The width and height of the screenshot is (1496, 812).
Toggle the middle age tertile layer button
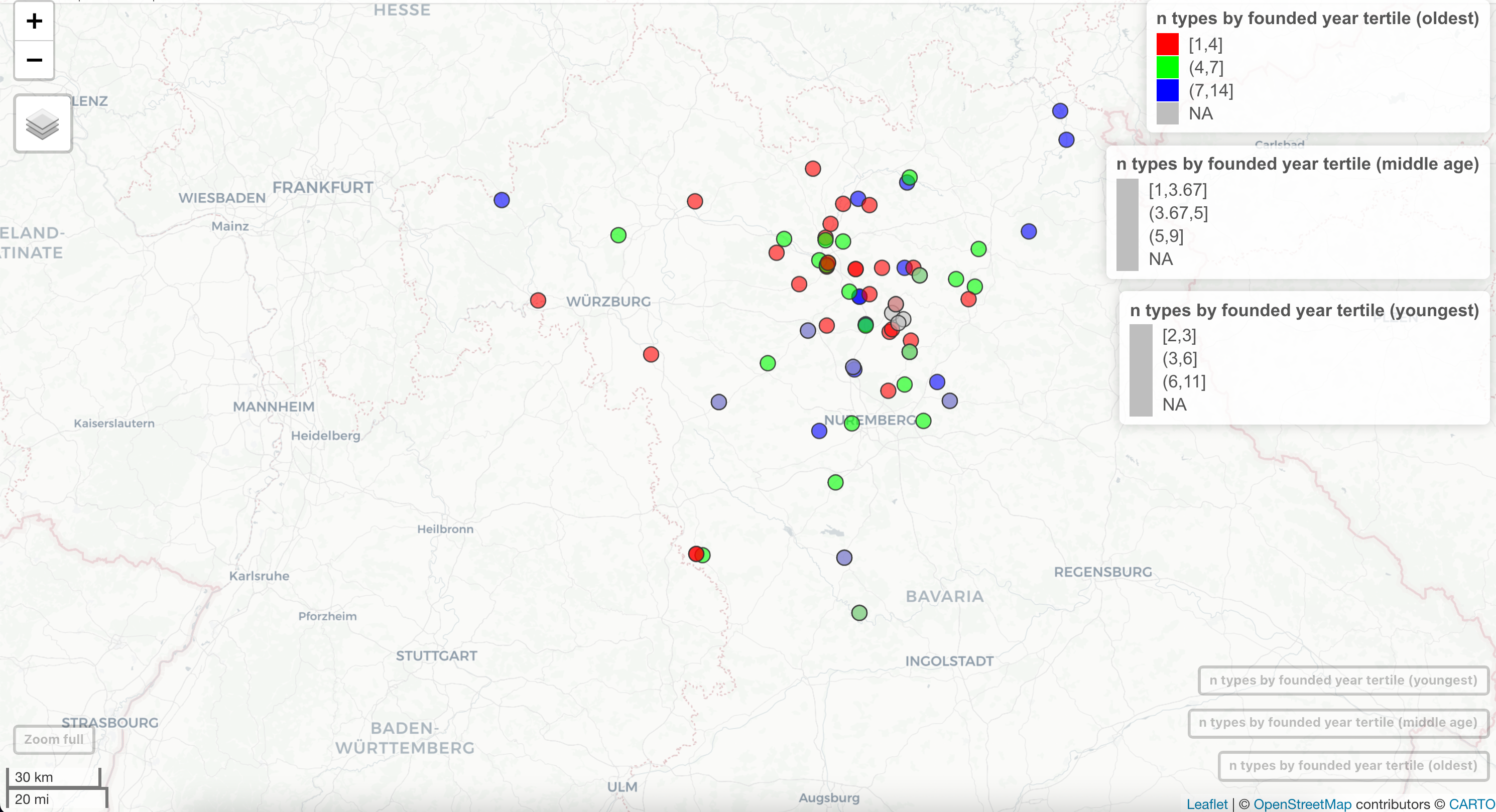pyautogui.click(x=1338, y=723)
